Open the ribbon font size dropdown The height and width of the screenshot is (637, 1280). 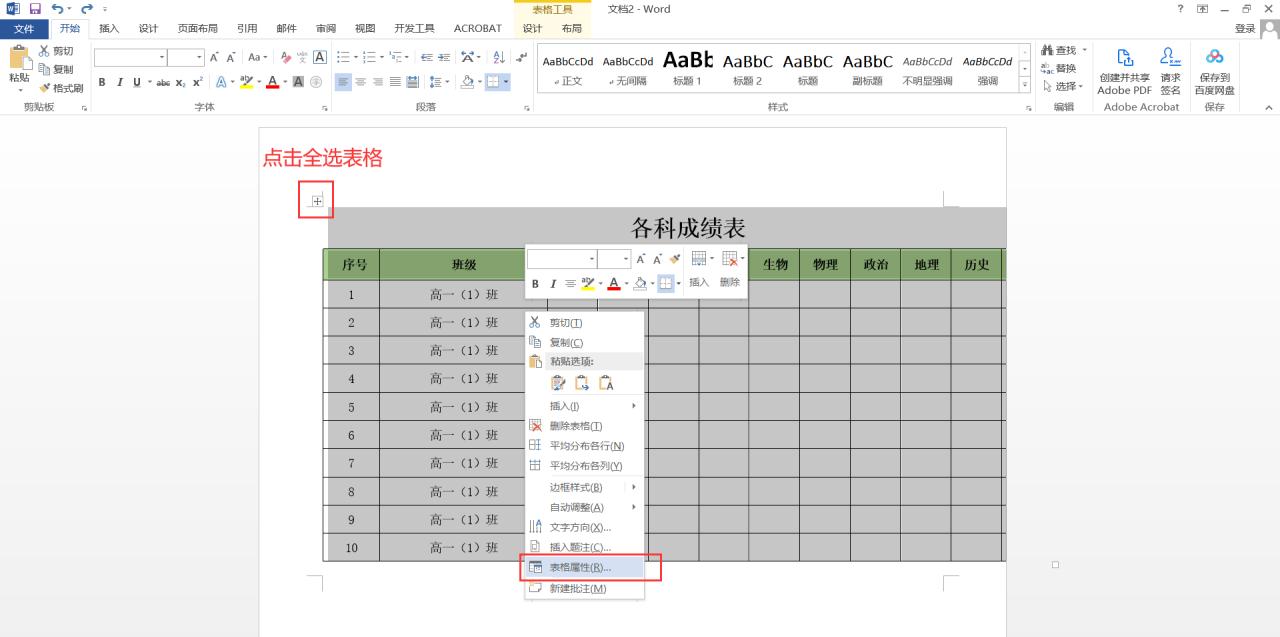pyautogui.click(x=199, y=57)
